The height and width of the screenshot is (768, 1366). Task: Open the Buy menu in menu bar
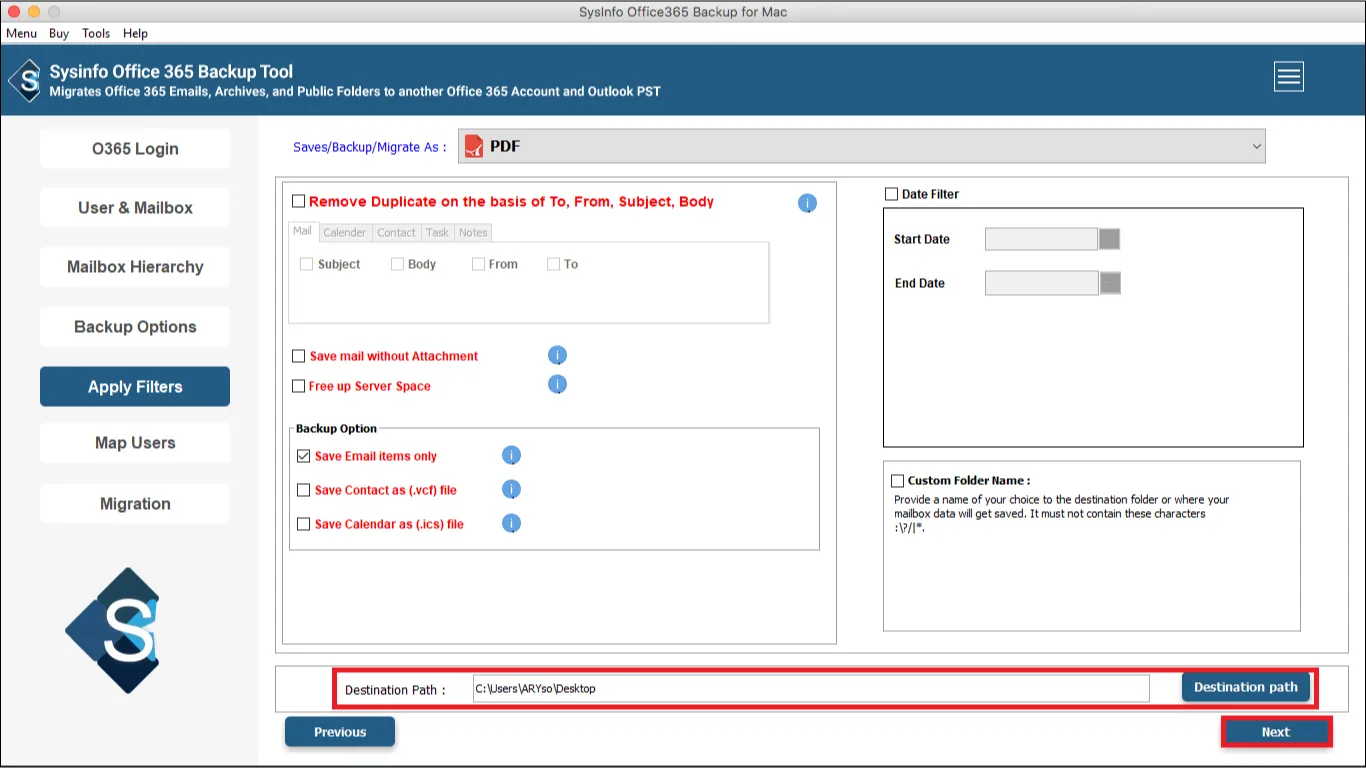pos(59,33)
